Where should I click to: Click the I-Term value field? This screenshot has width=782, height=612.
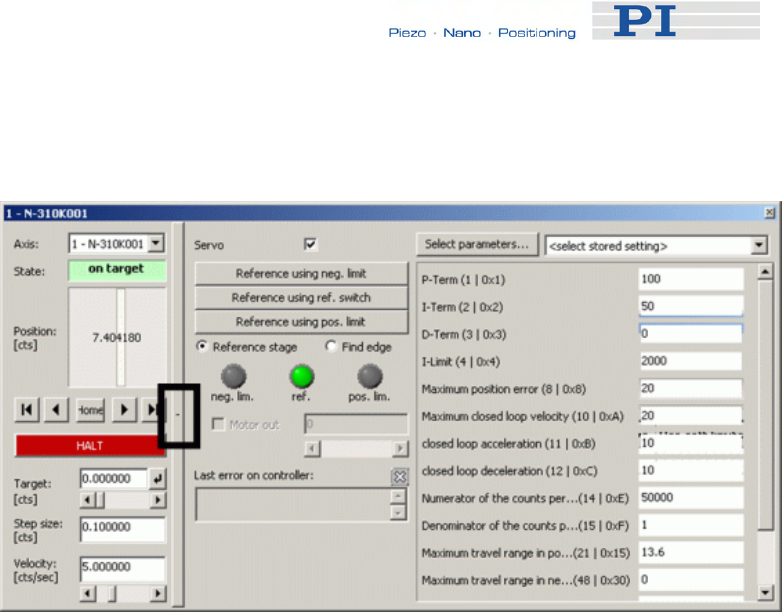click(691, 306)
